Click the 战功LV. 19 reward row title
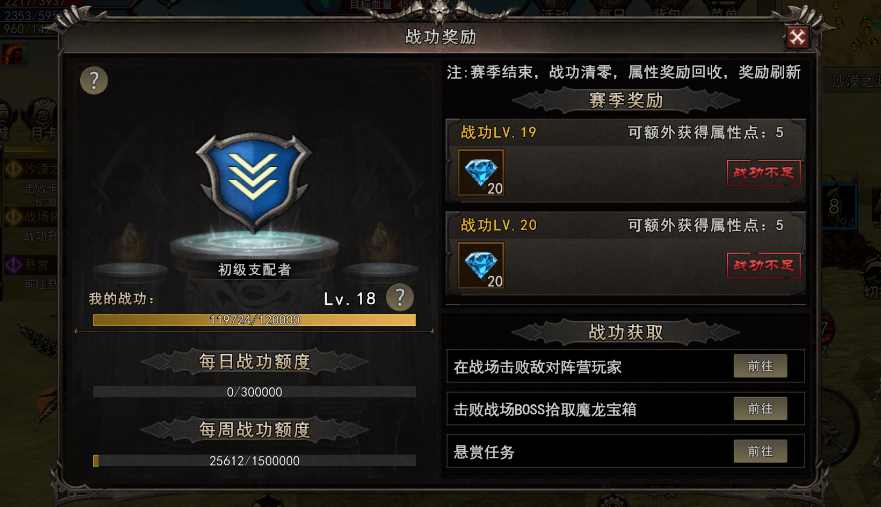Image resolution: width=881 pixels, height=507 pixels. pyautogui.click(x=499, y=133)
